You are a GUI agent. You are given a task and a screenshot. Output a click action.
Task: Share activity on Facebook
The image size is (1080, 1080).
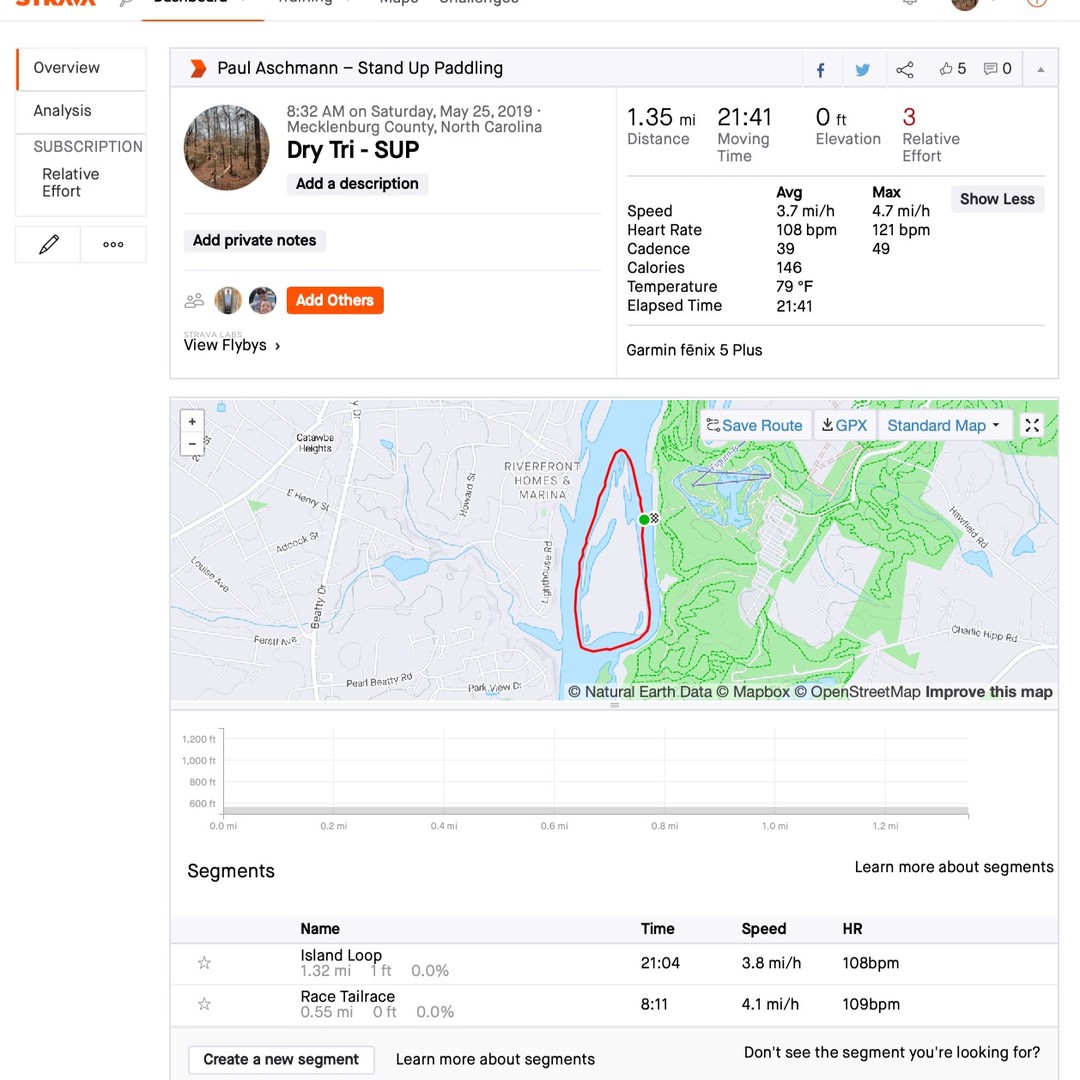pos(821,70)
